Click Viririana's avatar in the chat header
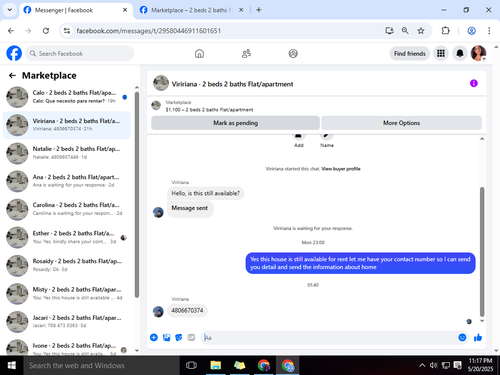 coord(161,83)
